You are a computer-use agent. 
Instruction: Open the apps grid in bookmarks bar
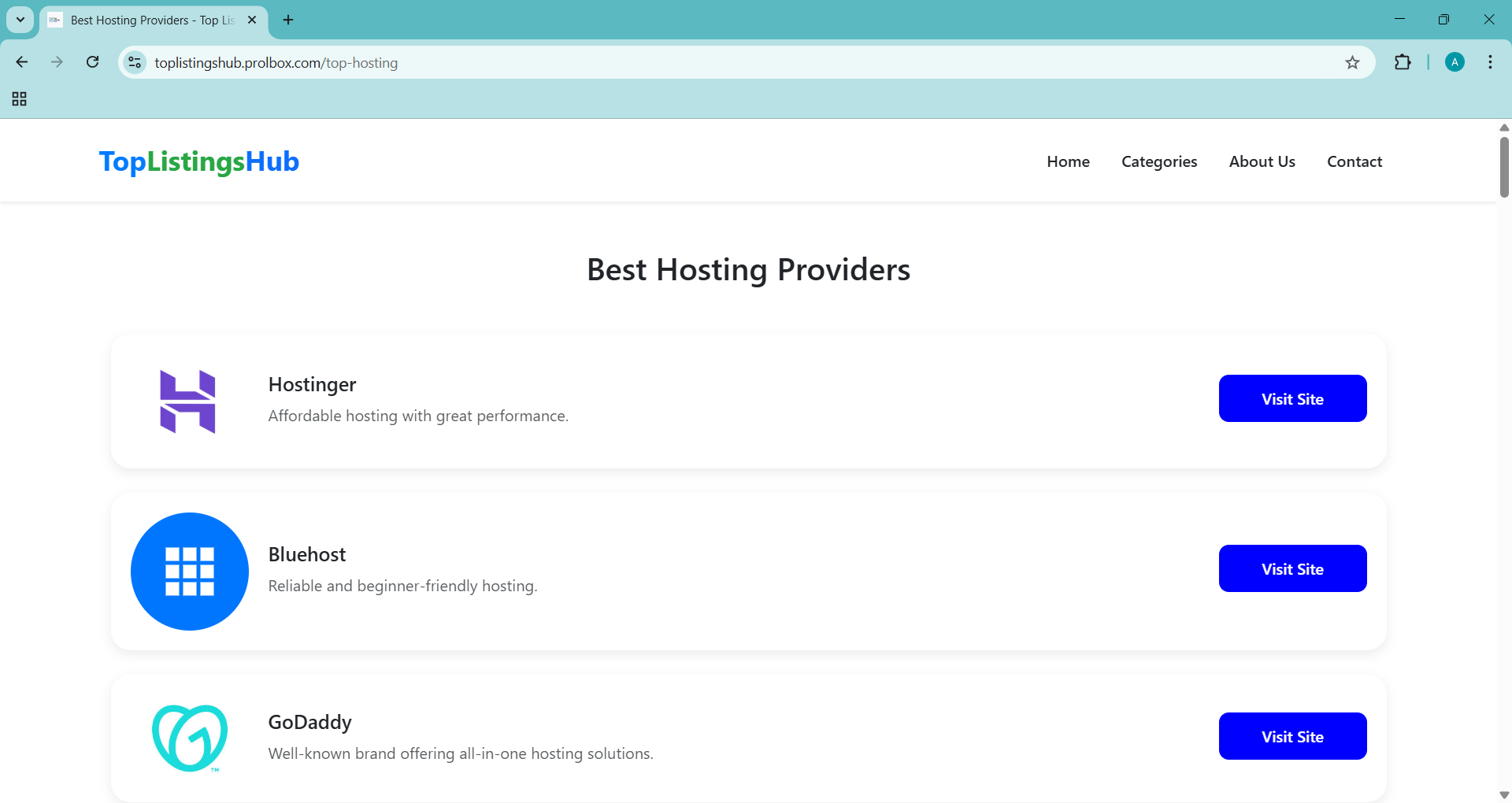(x=20, y=98)
